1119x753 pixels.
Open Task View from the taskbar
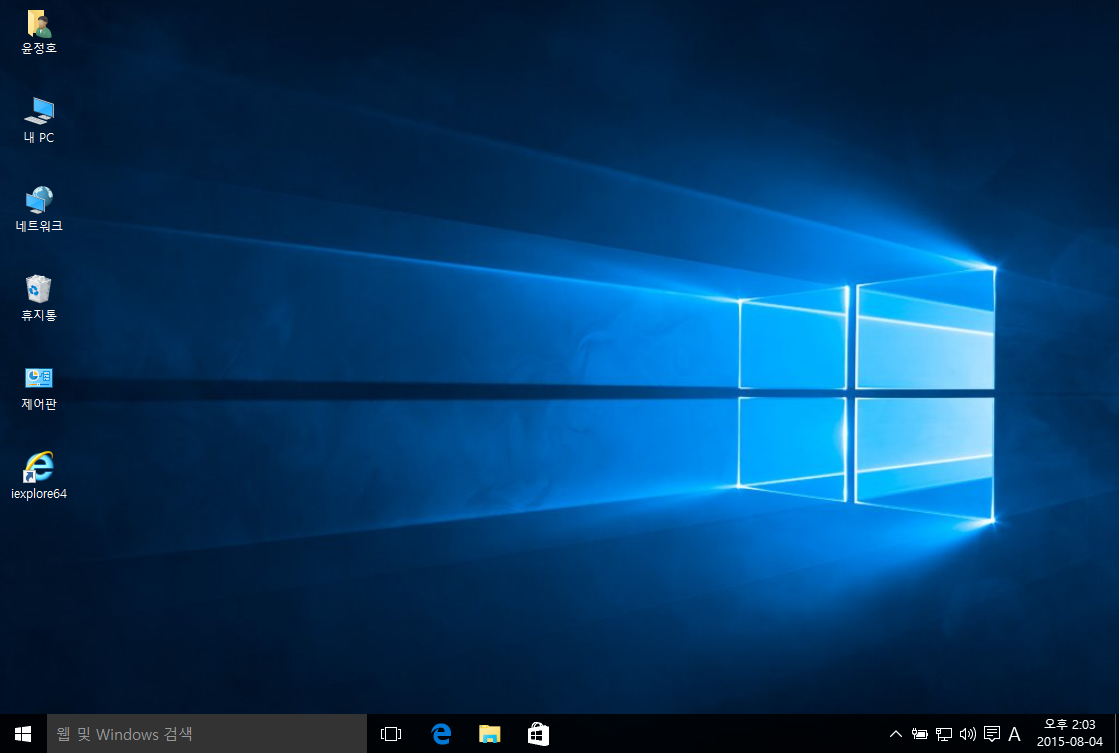(391, 734)
